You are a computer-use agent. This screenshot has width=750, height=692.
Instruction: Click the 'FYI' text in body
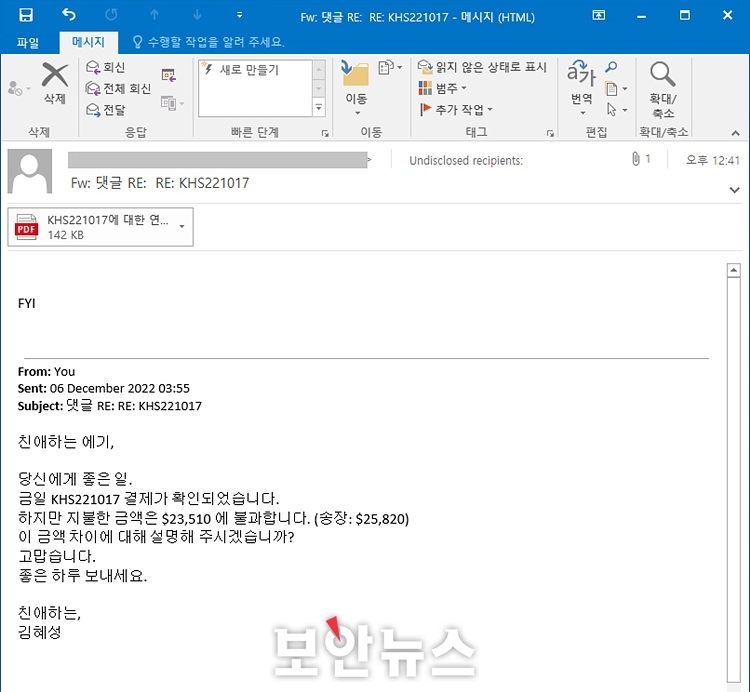click(x=27, y=304)
